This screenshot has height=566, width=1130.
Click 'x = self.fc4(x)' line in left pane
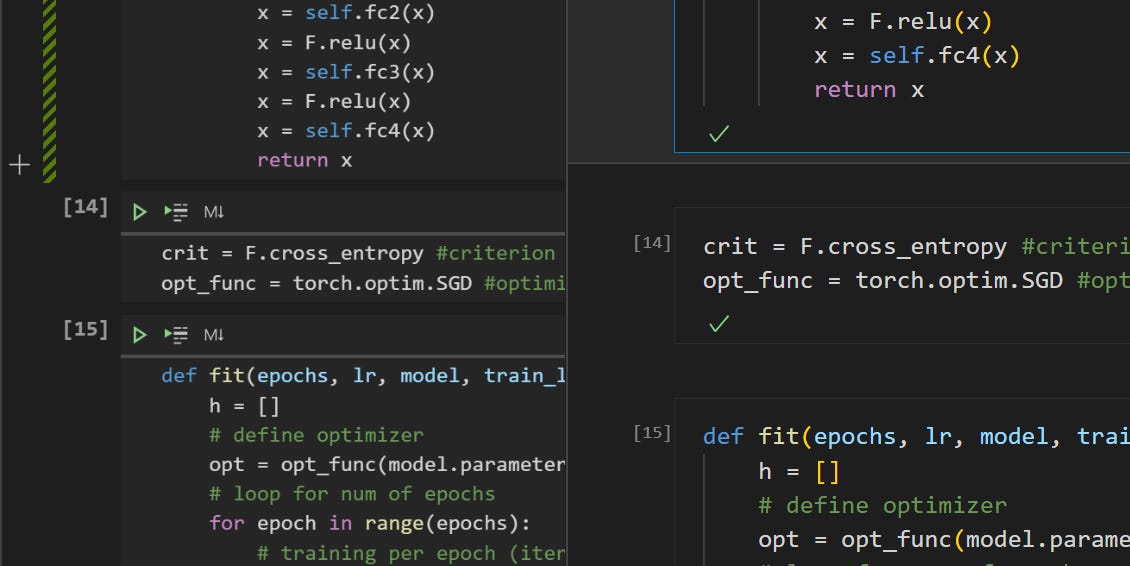click(346, 131)
